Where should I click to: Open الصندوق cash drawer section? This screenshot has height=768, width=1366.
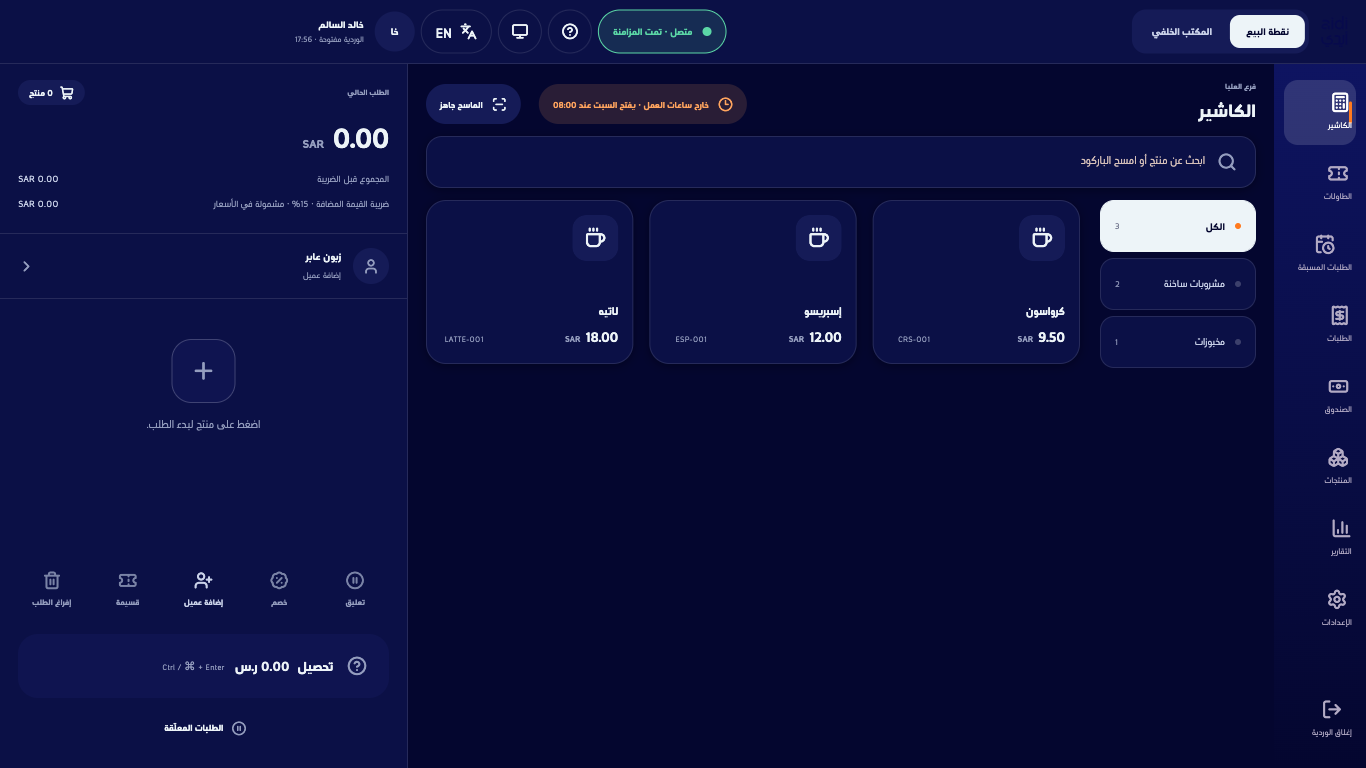click(x=1338, y=396)
